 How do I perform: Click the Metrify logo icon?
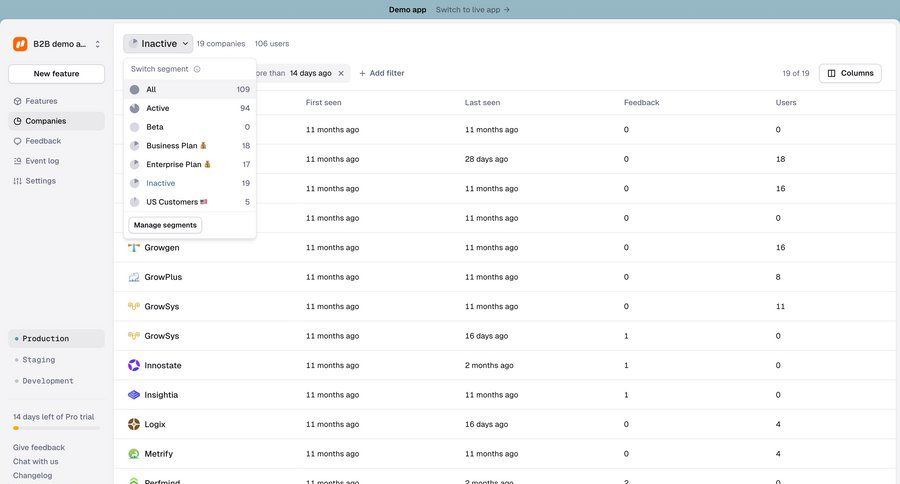(134, 454)
